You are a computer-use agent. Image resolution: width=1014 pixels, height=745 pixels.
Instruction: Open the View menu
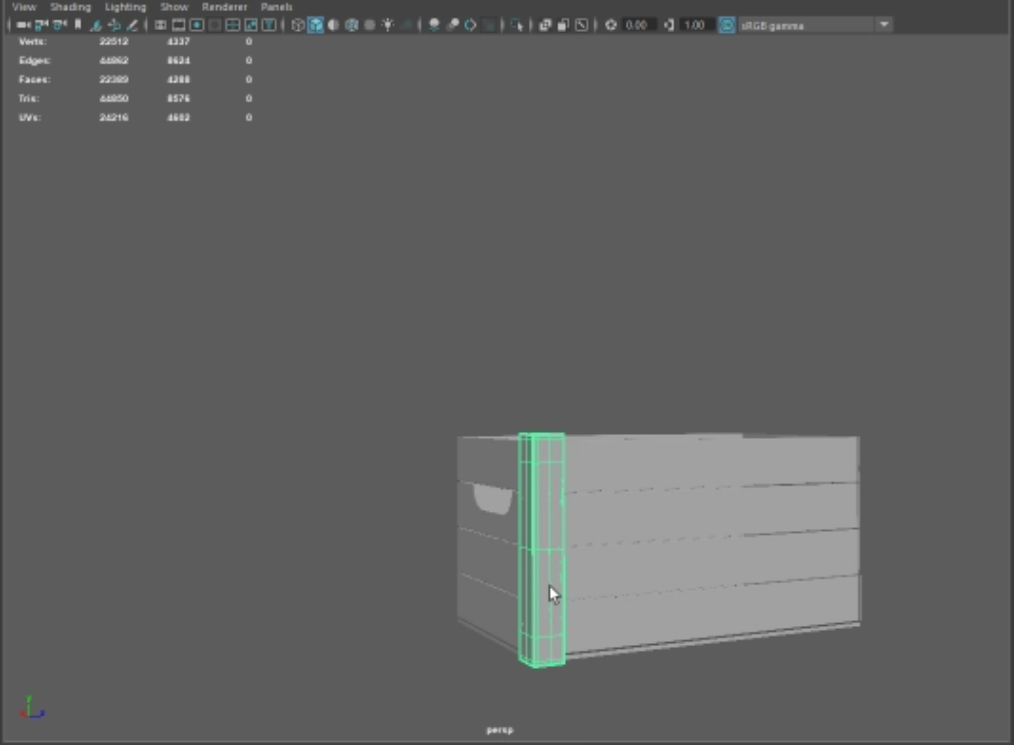[x=24, y=7]
